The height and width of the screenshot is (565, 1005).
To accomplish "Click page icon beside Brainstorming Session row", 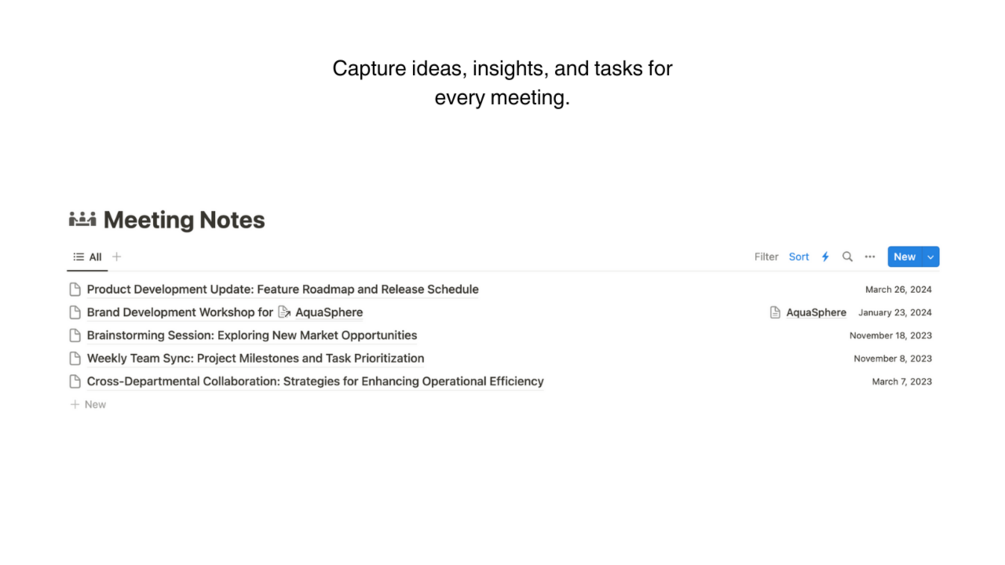I will pos(75,335).
